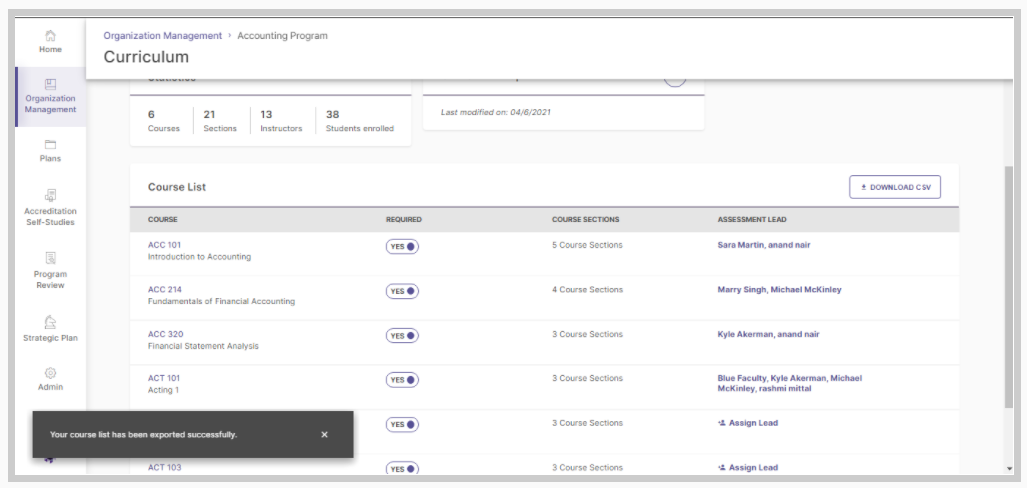Screen dimensions: 1027x488
Task: Click Assign Lead for ACT 103
Action: (748, 468)
